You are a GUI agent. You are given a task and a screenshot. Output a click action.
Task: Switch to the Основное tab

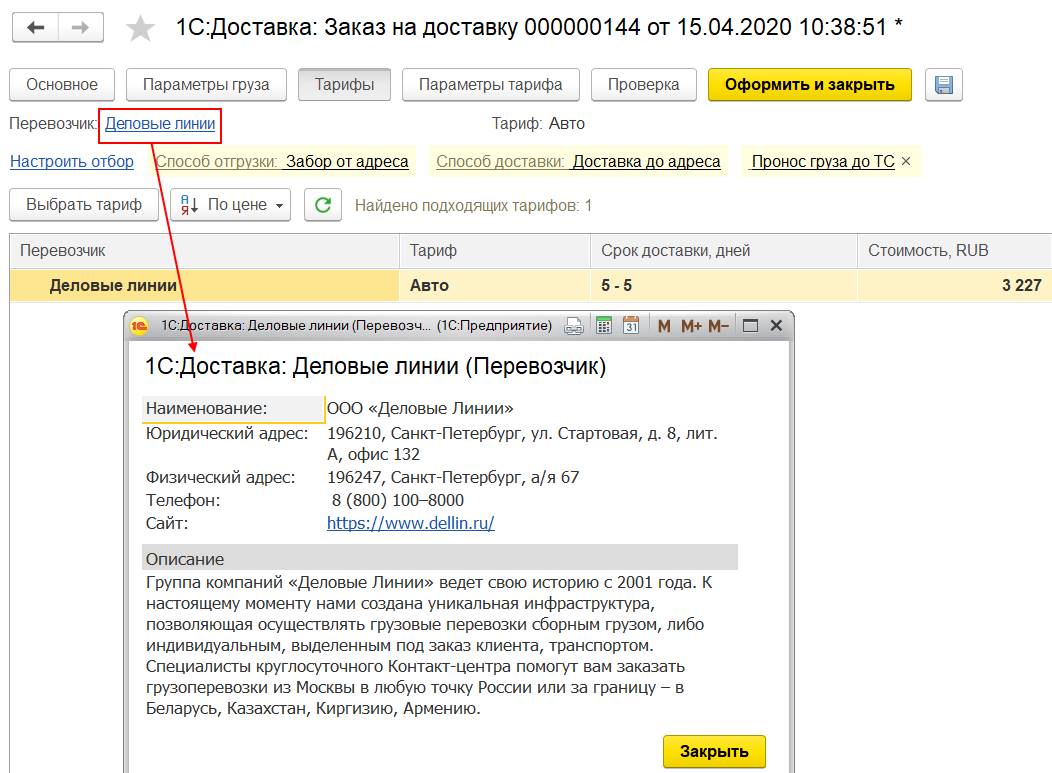[62, 85]
